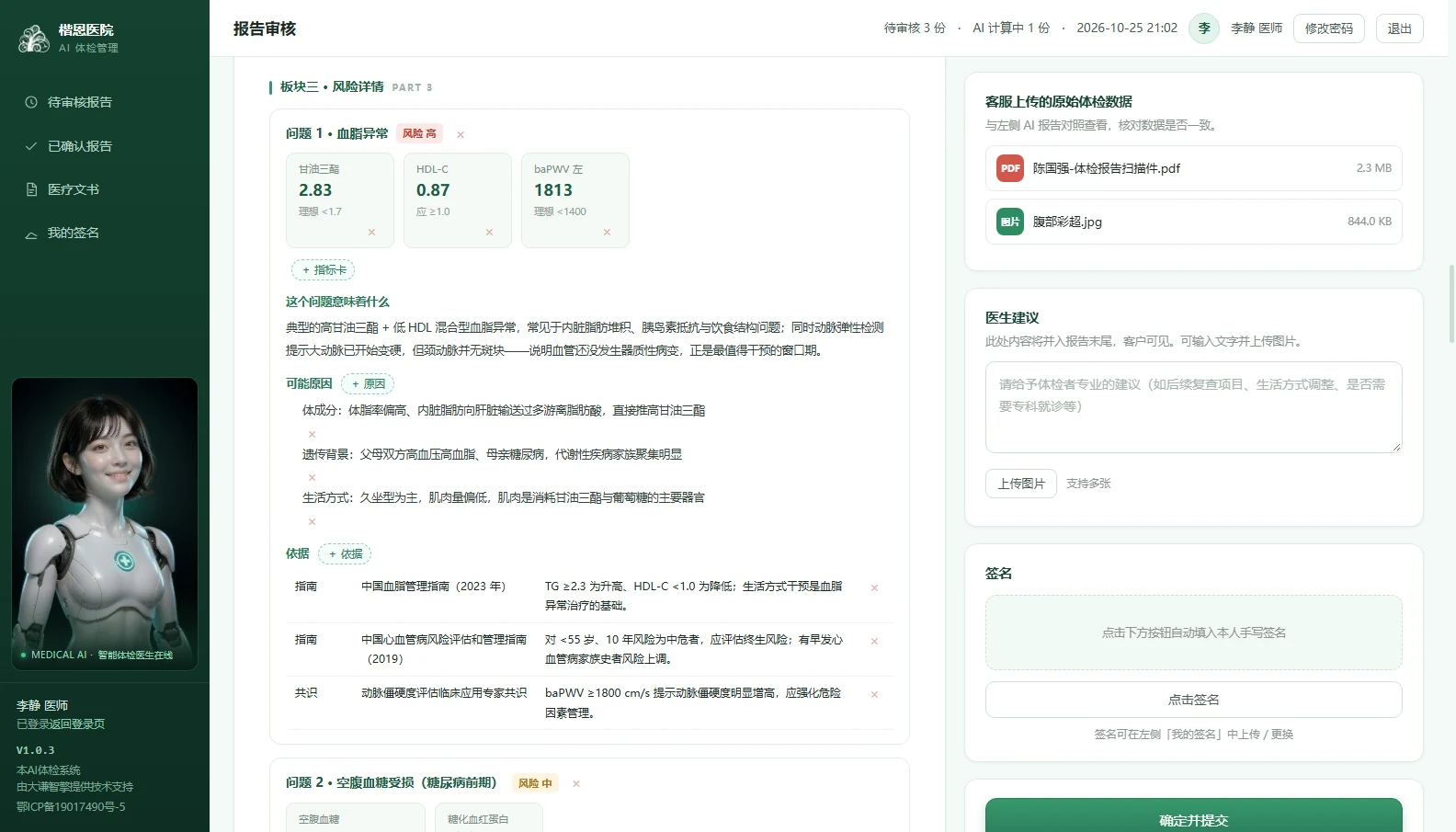Delete the 动脉僵硬度评估 evidence row
This screenshot has width=1456, height=832.
coord(874,695)
